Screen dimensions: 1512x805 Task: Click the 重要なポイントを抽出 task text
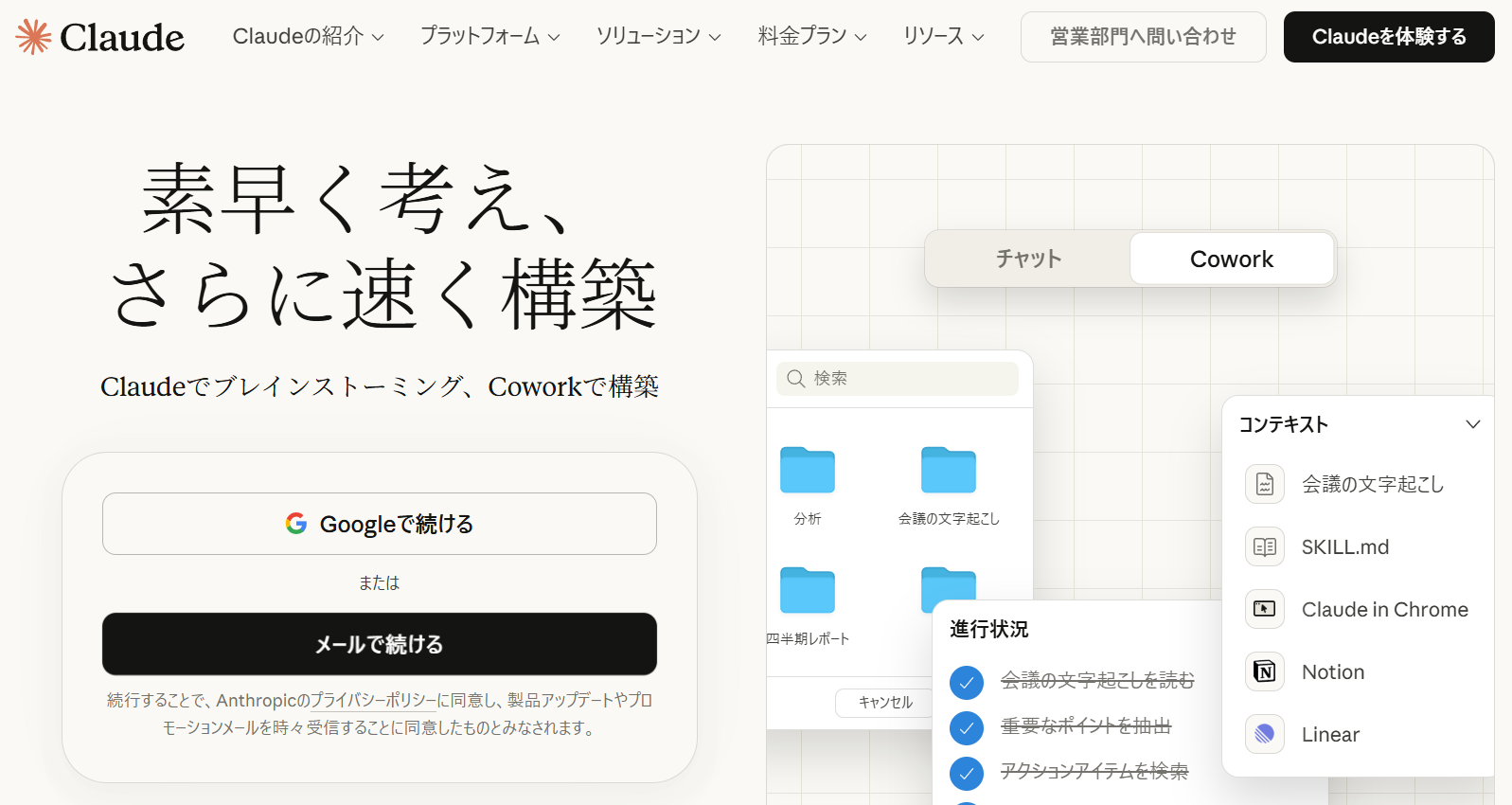(x=1086, y=726)
